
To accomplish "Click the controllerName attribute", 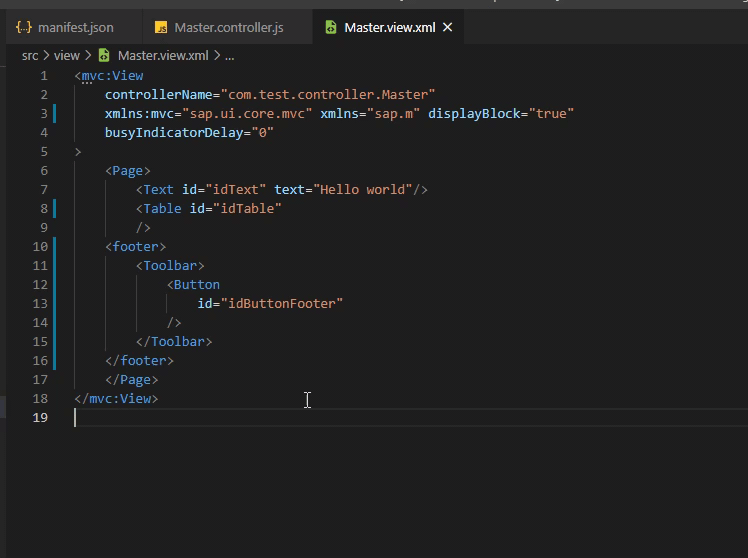I will (x=158, y=94).
